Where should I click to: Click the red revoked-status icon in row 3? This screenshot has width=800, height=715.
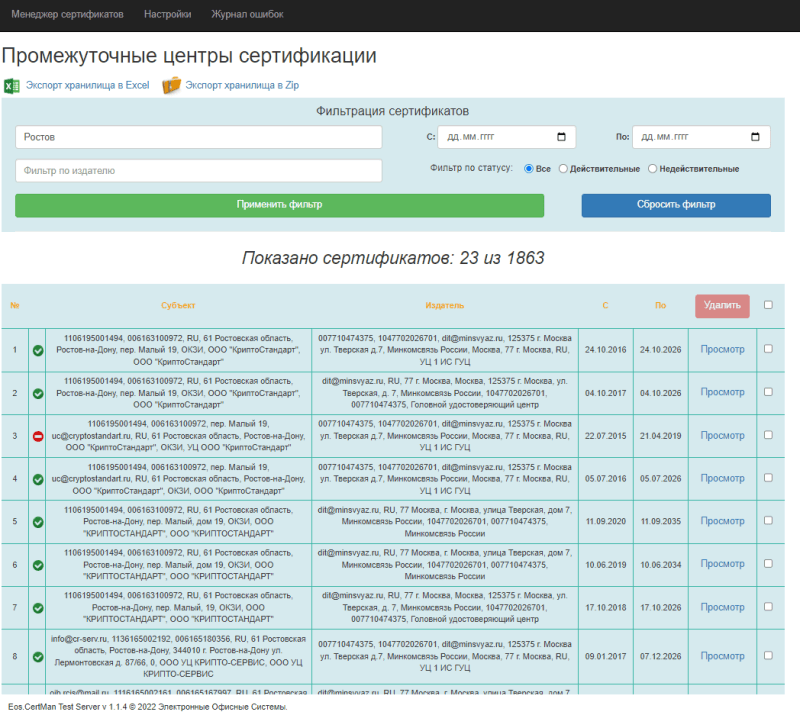[37, 435]
